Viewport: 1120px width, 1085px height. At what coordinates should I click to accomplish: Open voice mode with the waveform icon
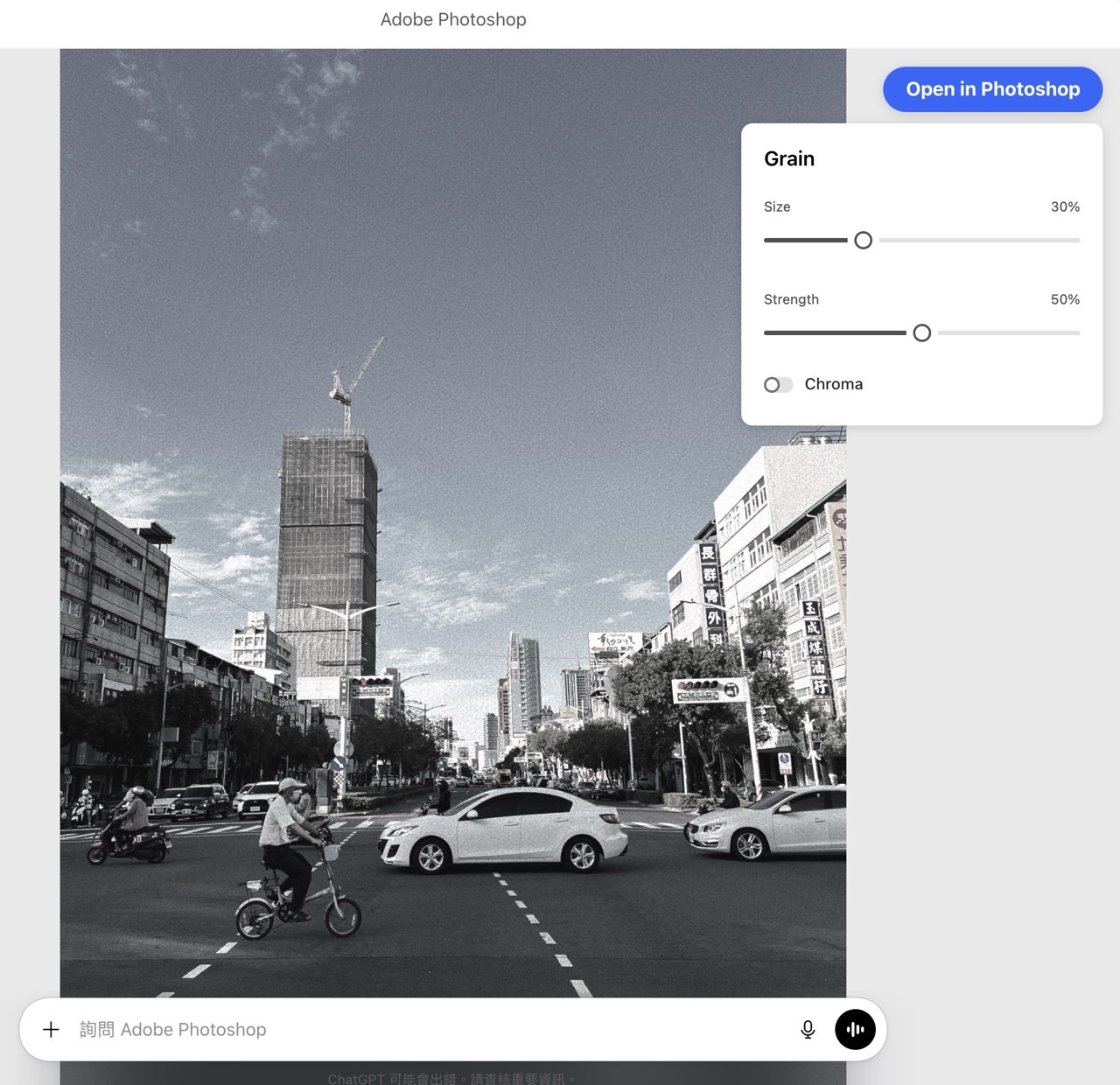coord(855,1030)
